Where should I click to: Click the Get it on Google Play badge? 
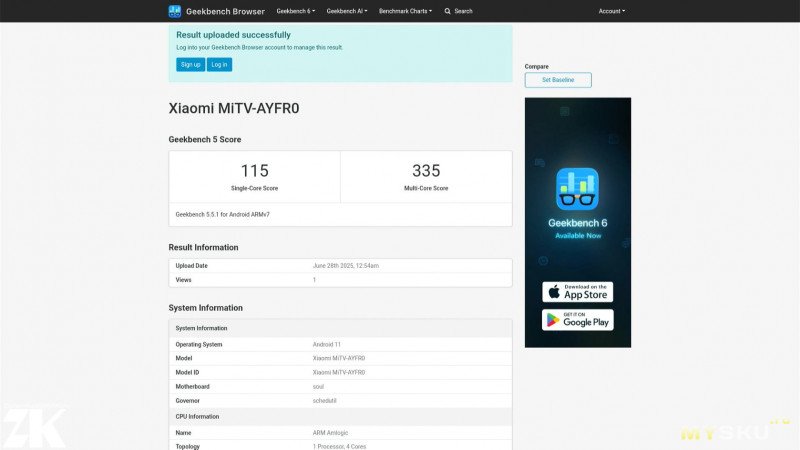pyautogui.click(x=578, y=320)
